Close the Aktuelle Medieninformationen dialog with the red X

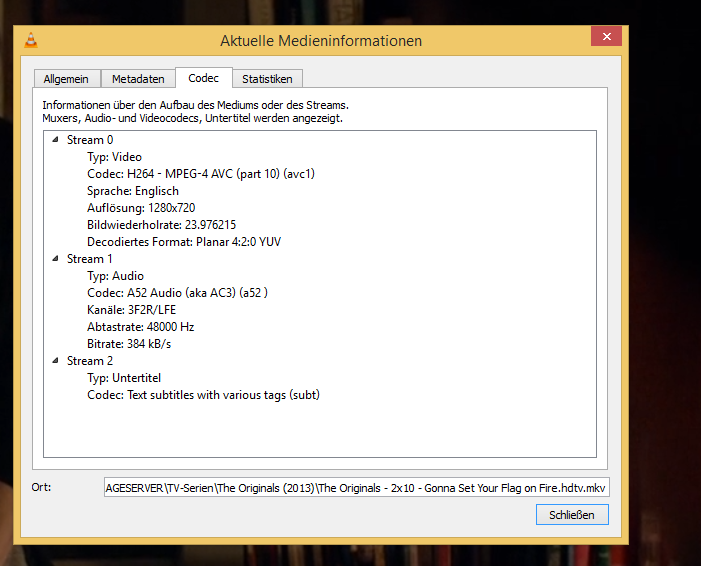pyautogui.click(x=606, y=36)
